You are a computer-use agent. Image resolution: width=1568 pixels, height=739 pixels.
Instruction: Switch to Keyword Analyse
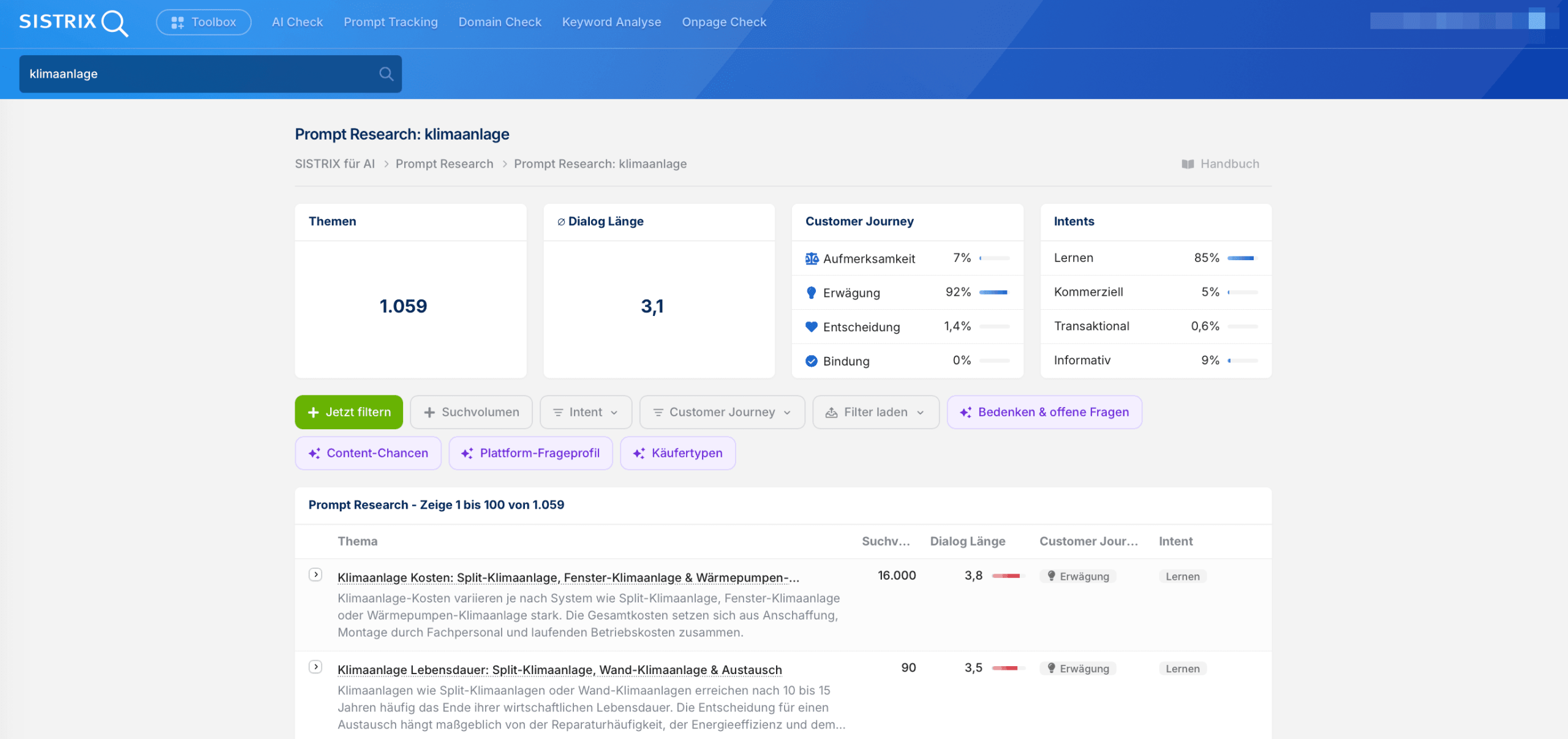pyautogui.click(x=612, y=22)
